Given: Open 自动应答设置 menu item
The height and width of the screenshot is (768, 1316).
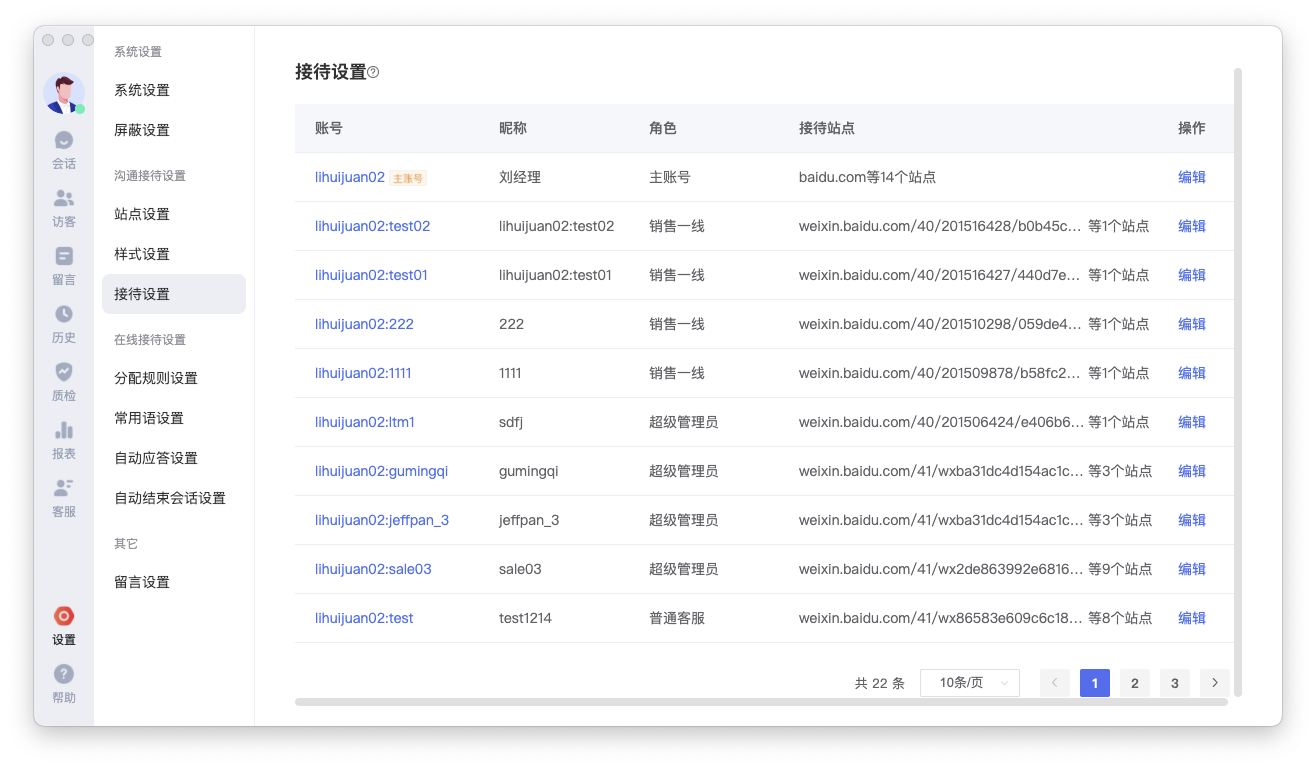Looking at the screenshot, I should tap(174, 458).
